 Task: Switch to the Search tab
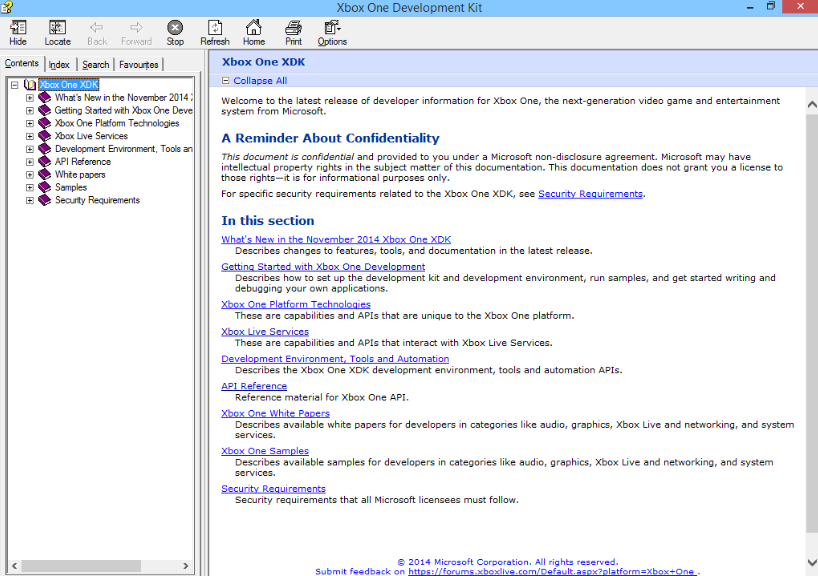96,65
